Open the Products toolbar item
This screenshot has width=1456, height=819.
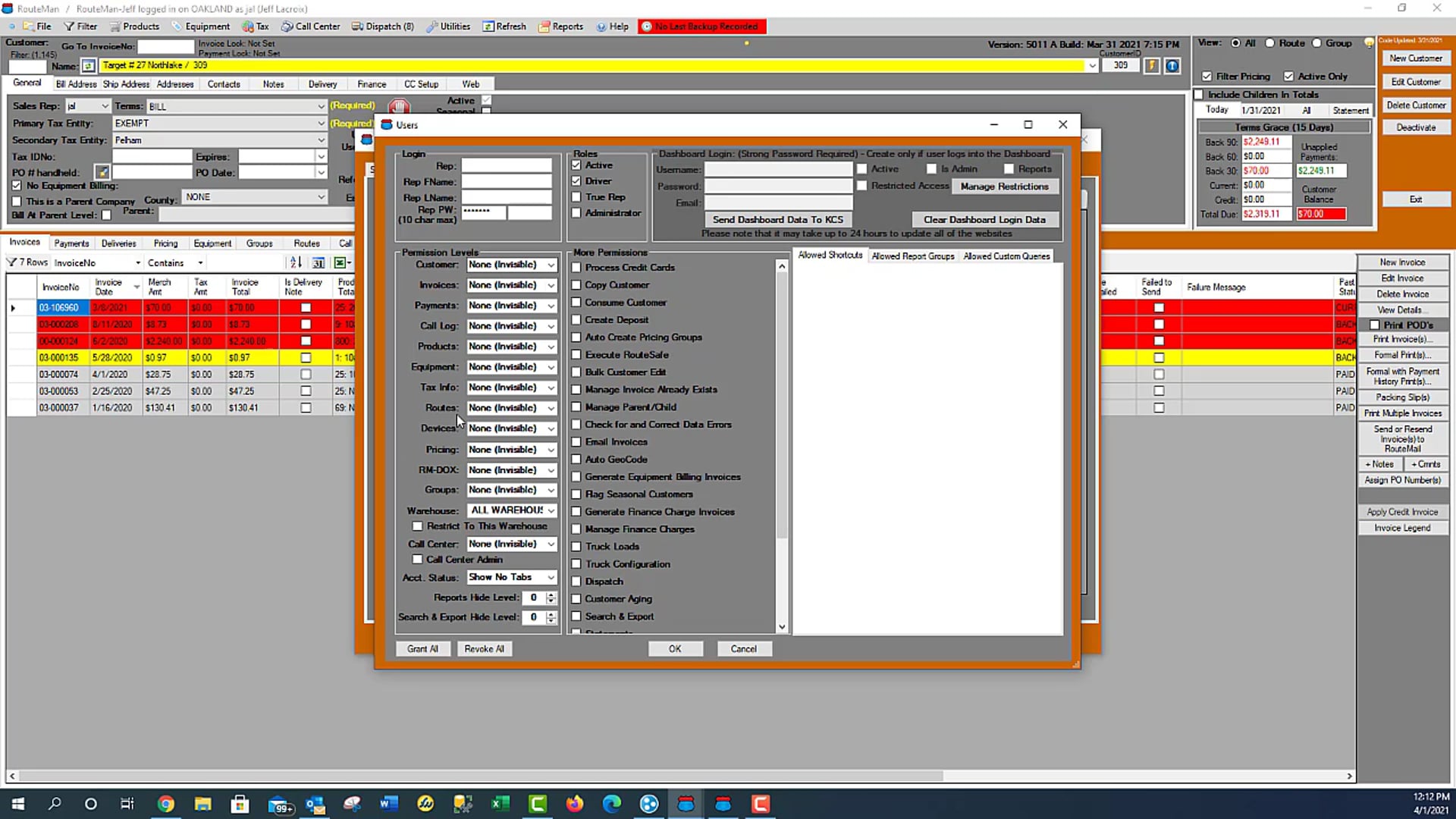click(134, 26)
